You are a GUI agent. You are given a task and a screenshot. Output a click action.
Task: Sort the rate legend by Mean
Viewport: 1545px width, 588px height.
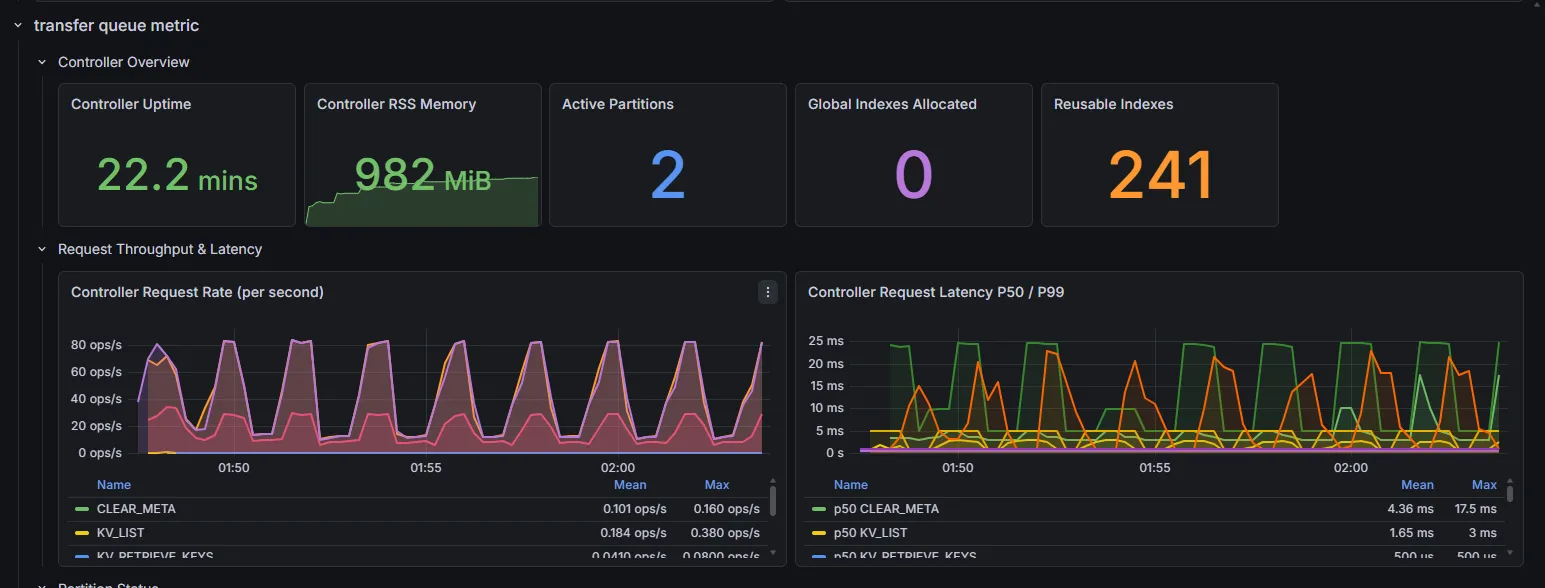coord(630,484)
